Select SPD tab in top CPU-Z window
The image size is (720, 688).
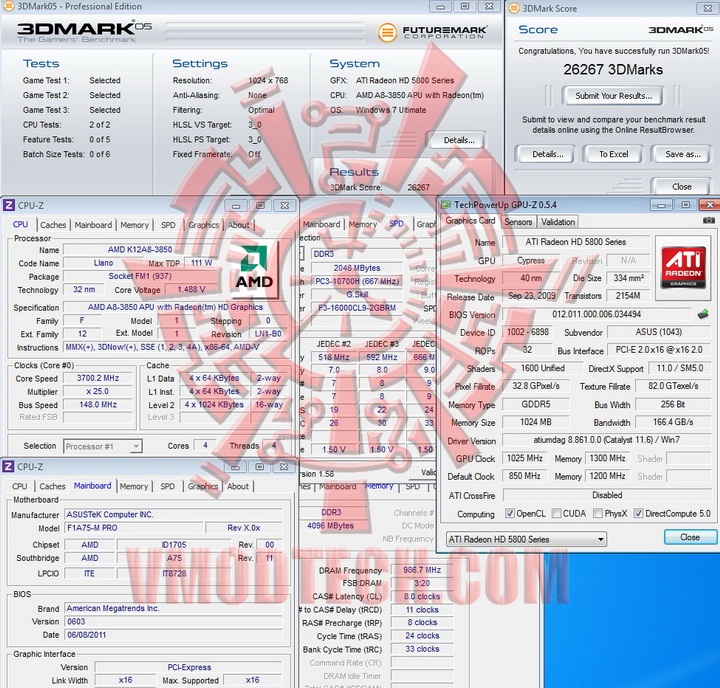click(x=168, y=225)
